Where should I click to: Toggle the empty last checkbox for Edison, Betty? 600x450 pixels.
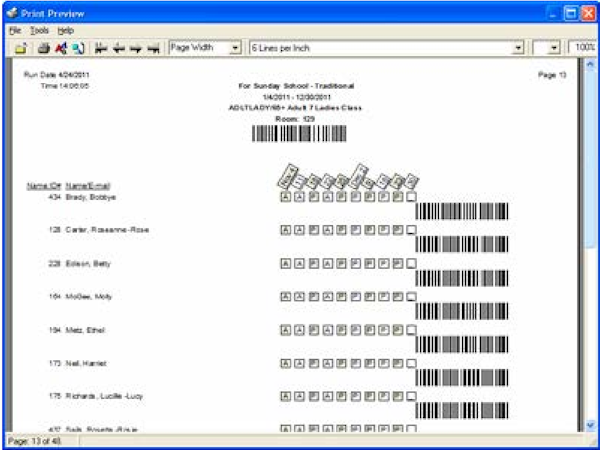tap(411, 264)
